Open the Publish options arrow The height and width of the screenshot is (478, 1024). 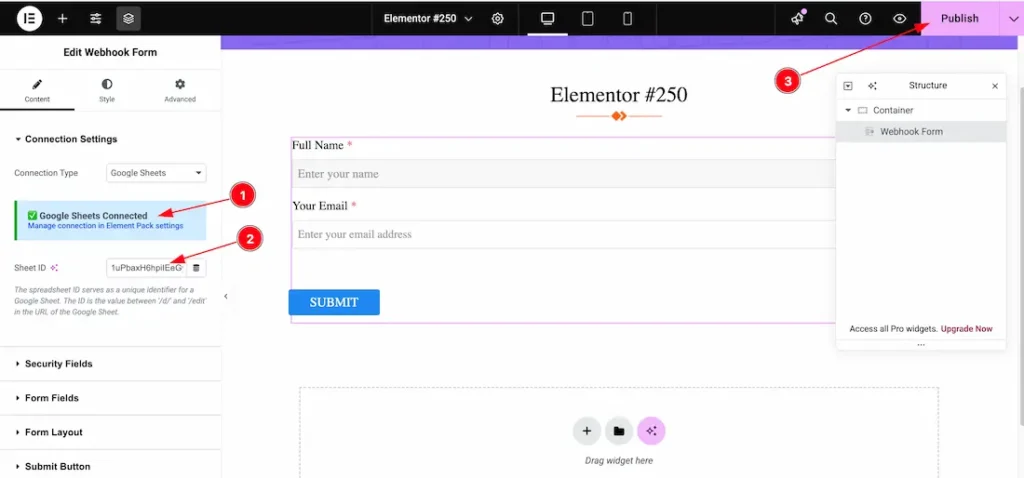click(1012, 18)
